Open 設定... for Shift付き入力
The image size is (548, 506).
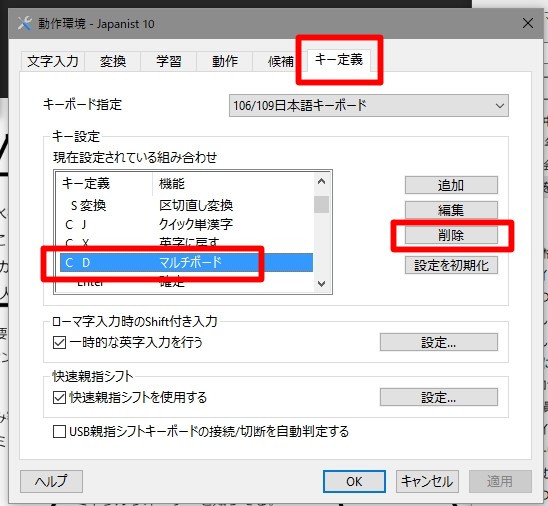tap(439, 342)
